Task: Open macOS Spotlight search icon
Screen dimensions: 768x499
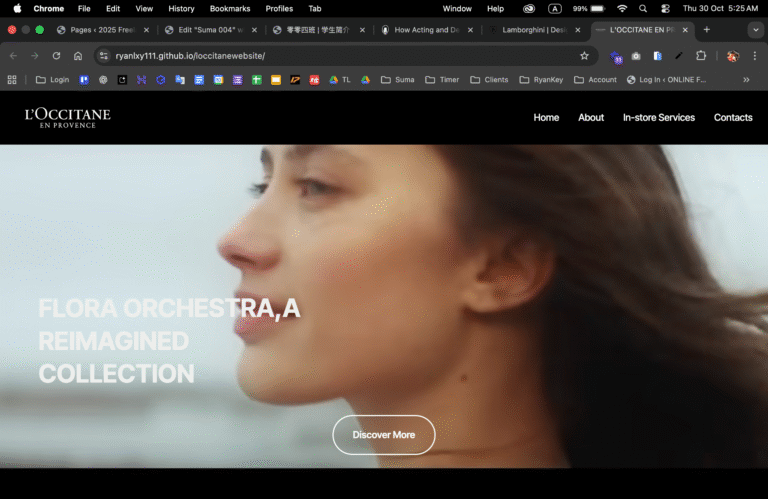Action: tap(643, 8)
